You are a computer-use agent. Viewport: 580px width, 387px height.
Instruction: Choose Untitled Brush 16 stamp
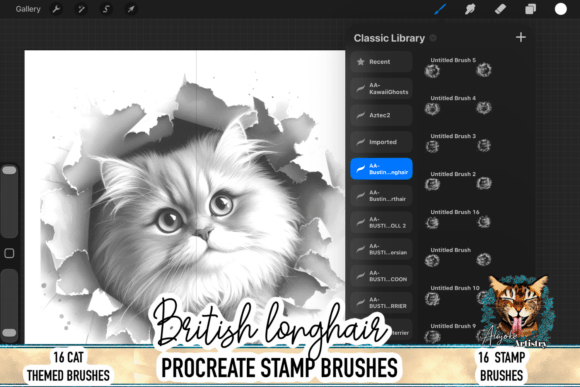tap(458, 219)
